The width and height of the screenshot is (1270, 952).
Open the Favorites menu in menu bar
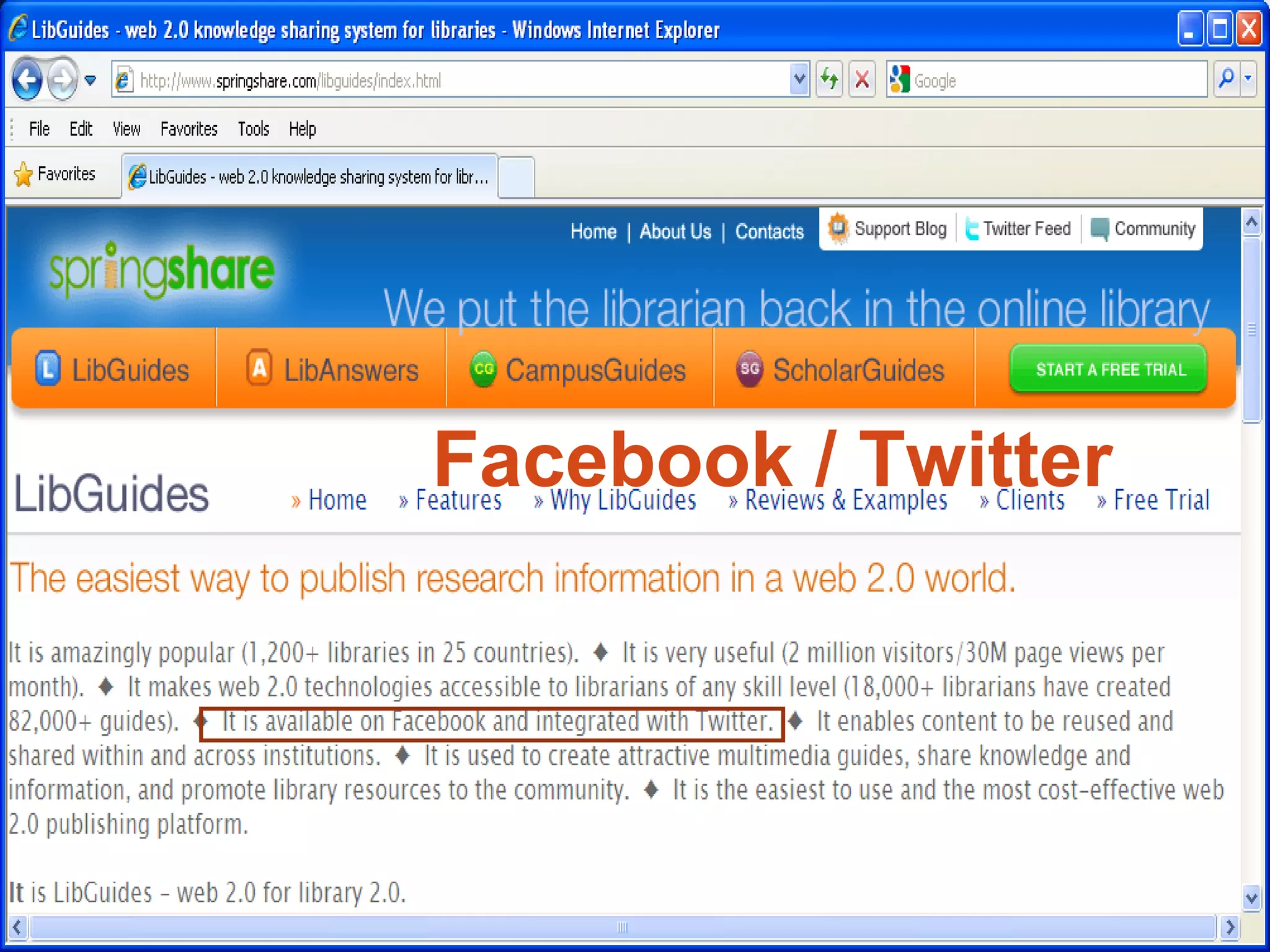[189, 129]
